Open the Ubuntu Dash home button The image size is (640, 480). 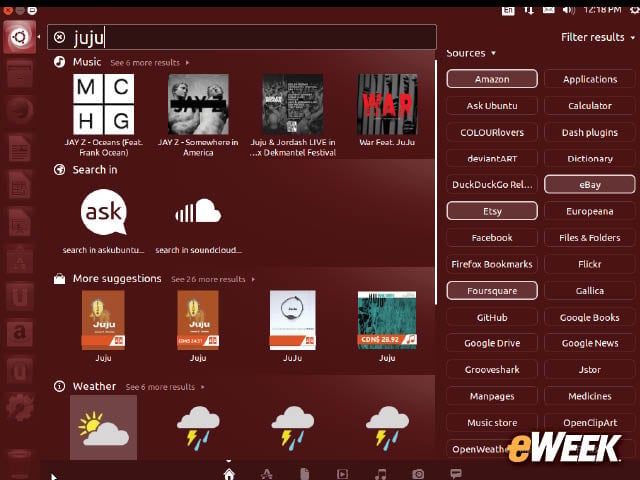tap(19, 37)
